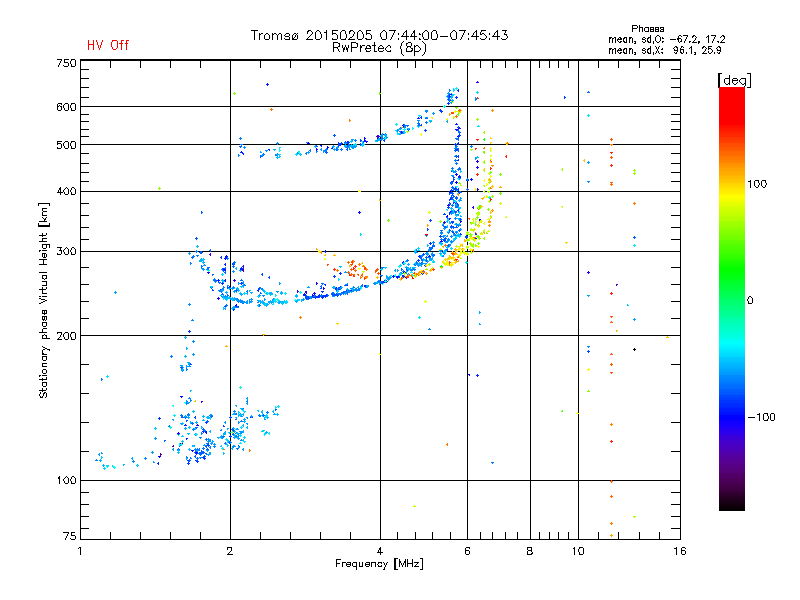Click the x-axis '8' tick label
Screen dimensions: 800x600
530,551
